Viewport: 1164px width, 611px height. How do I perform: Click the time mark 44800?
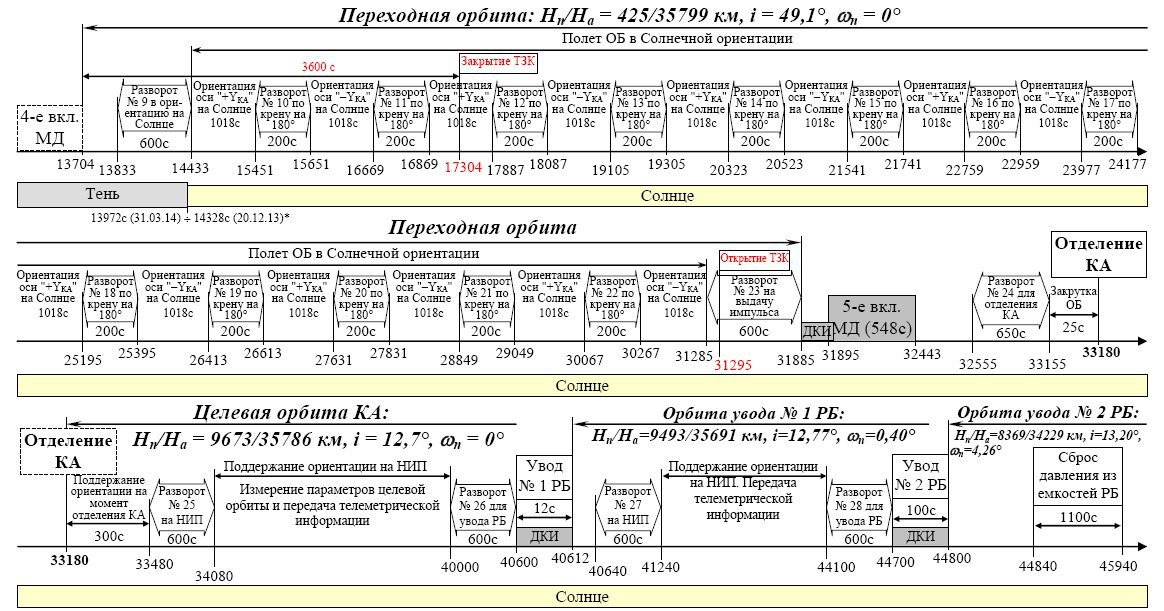(x=952, y=558)
